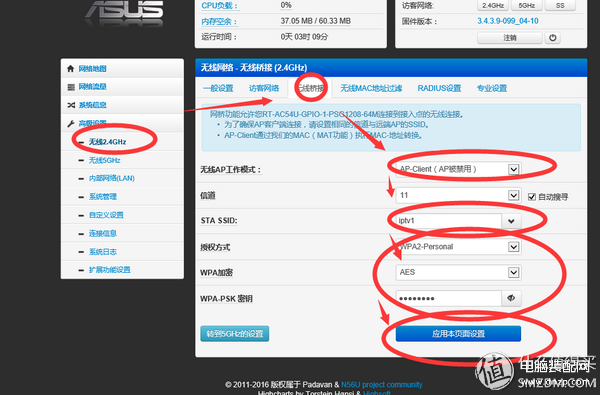Open the 无线AP工作模式 dropdown

tap(458, 169)
